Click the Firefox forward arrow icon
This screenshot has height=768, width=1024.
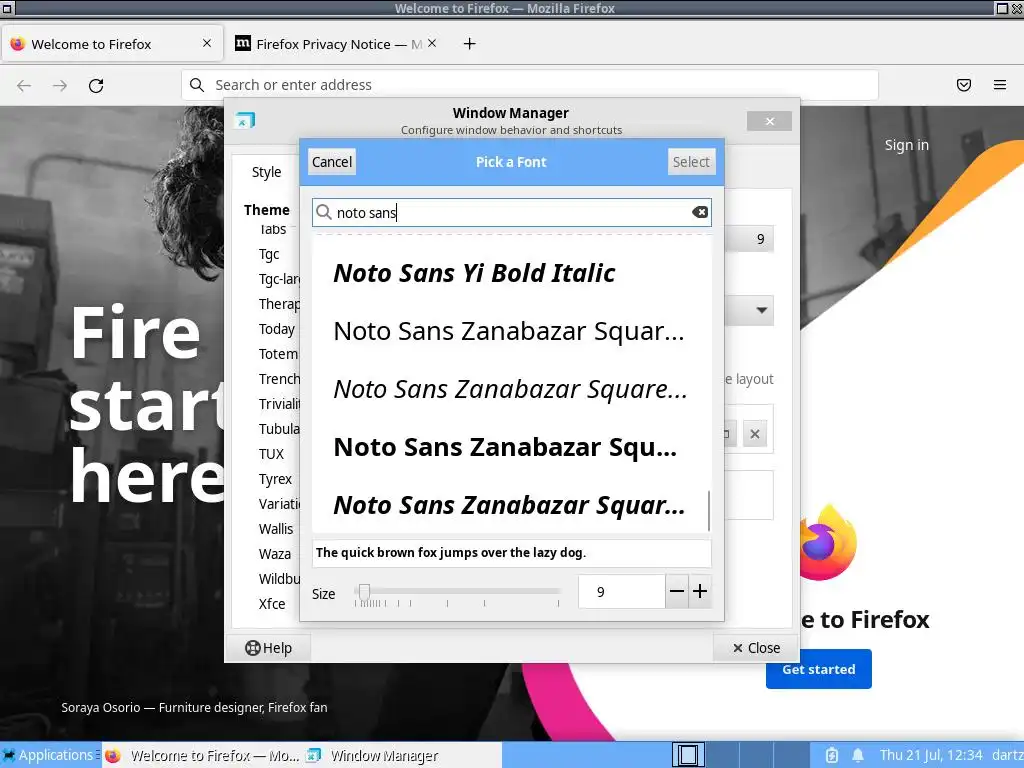point(60,86)
